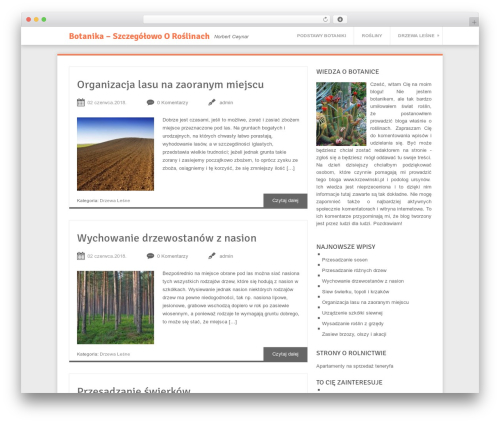
Task: Open 0 Komentarzy link on Wychowanie drzewostanów post
Action: [172, 256]
